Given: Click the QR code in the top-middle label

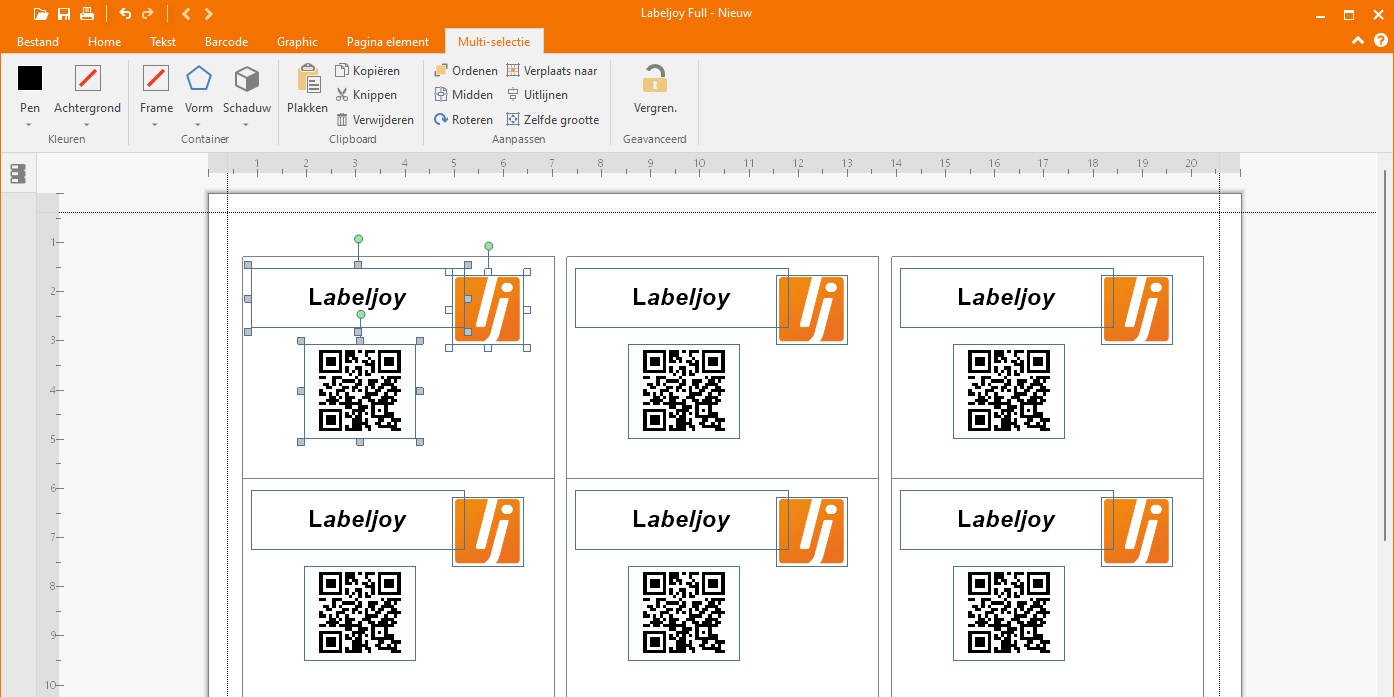Looking at the screenshot, I should click(684, 391).
